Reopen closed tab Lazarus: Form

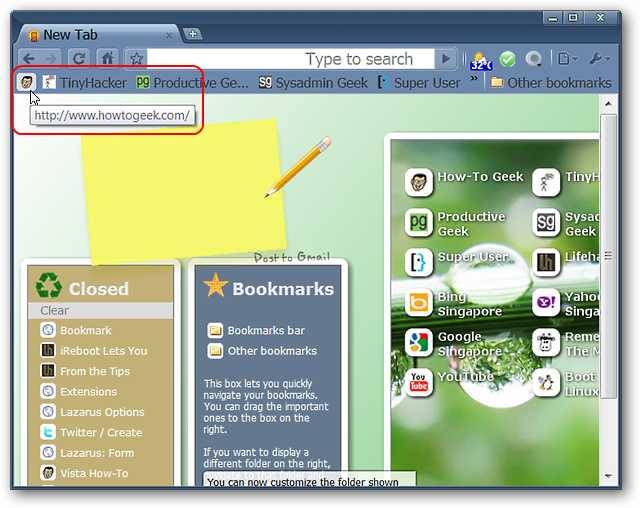pos(87,453)
